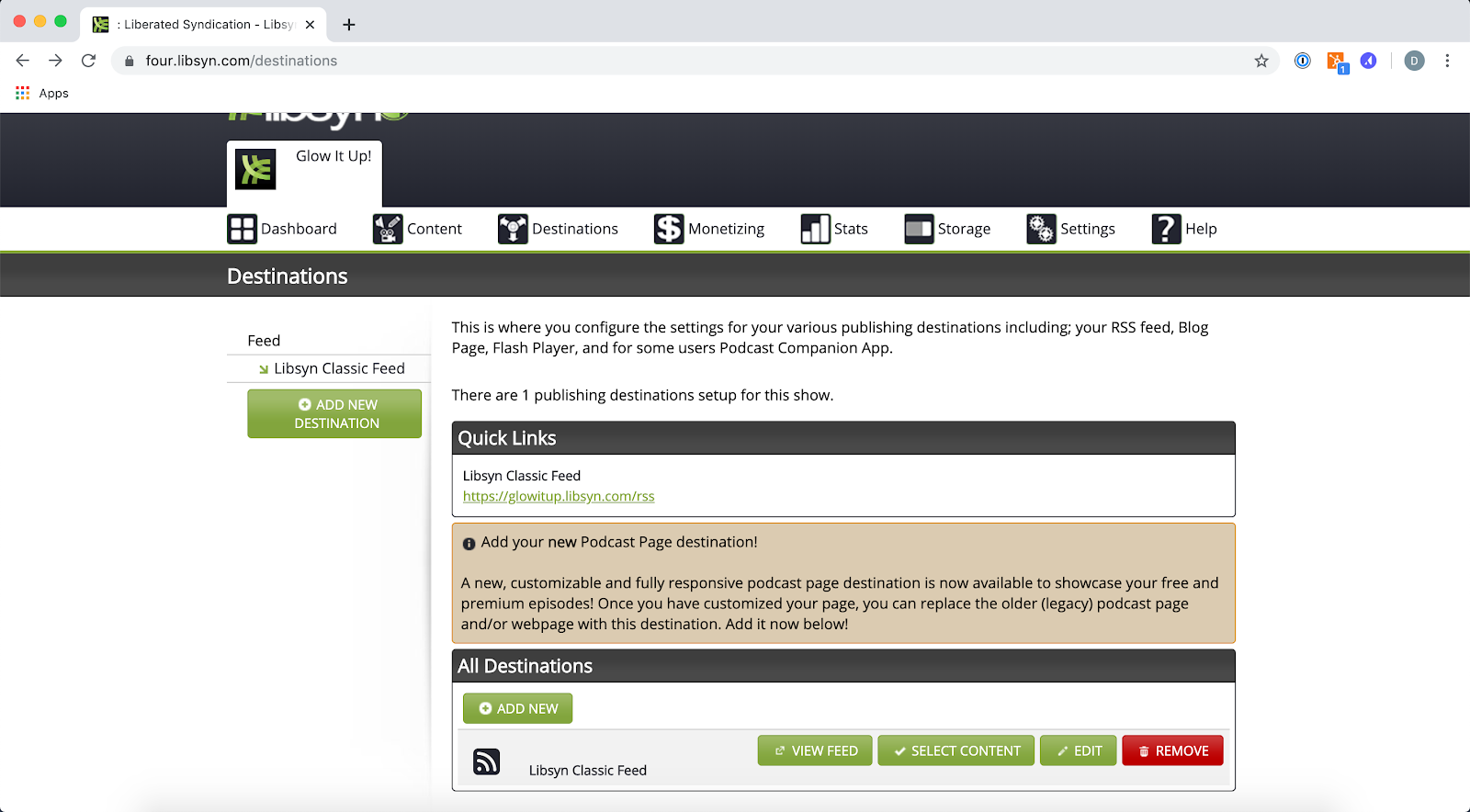Click the RSS feed icon beside Libsyn Classic Feed
Viewport: 1470px width, 812px height.
point(487,761)
